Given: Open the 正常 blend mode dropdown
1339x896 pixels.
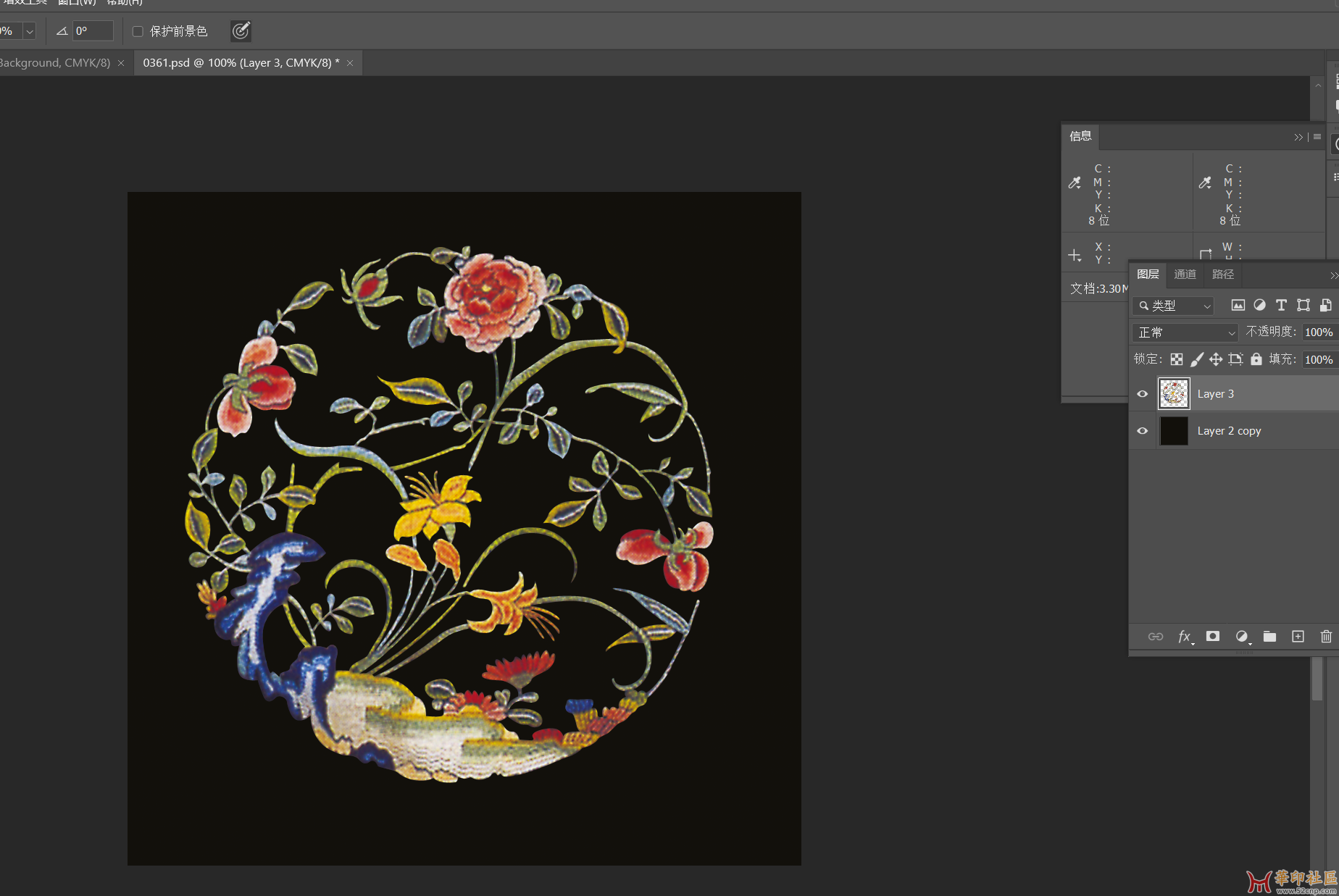Looking at the screenshot, I should click(1185, 332).
